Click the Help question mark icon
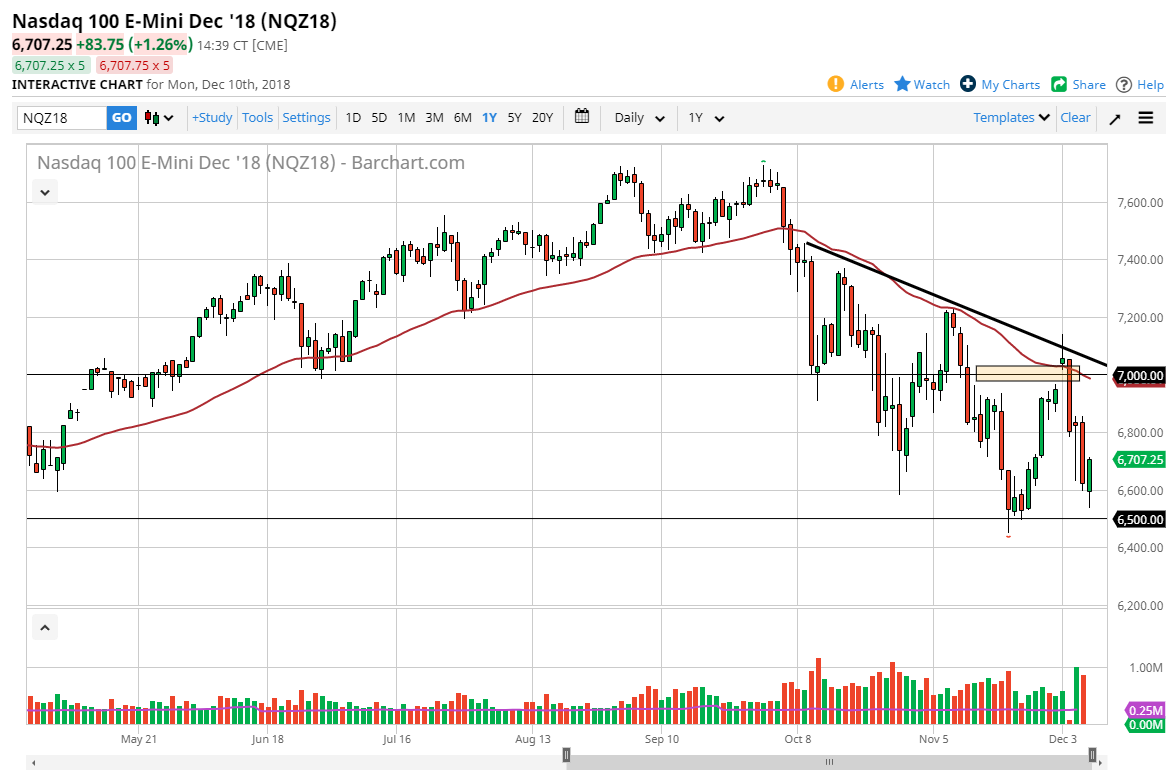Screen dimensions: 1166x773 click(1124, 85)
